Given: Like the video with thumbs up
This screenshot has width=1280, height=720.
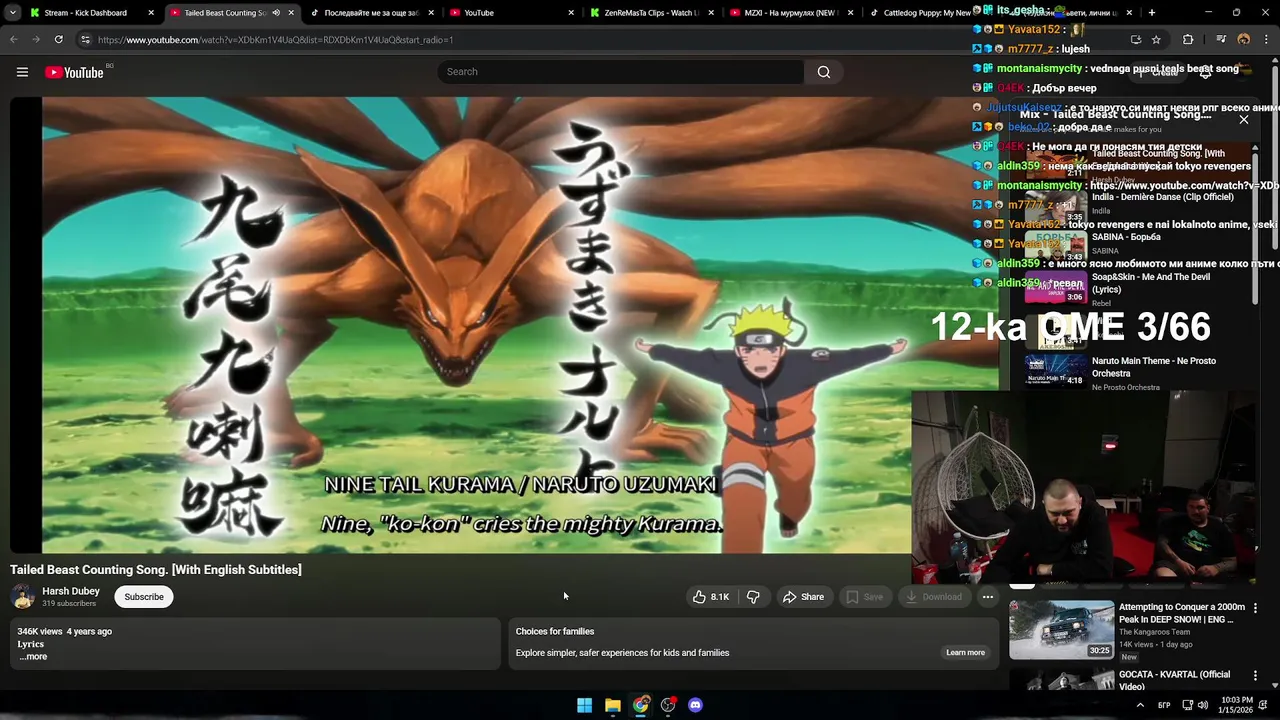Looking at the screenshot, I should (711, 597).
